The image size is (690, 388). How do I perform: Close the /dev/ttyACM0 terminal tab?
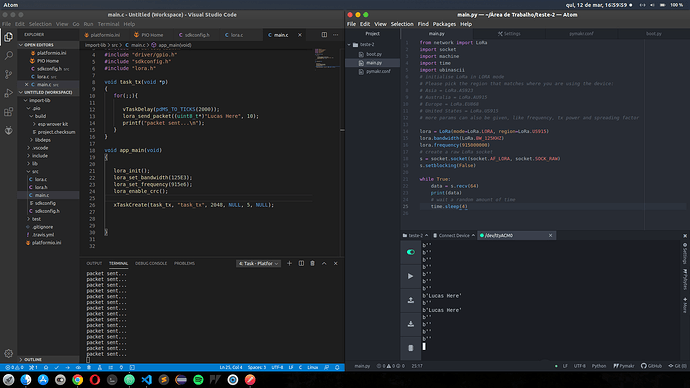550,235
